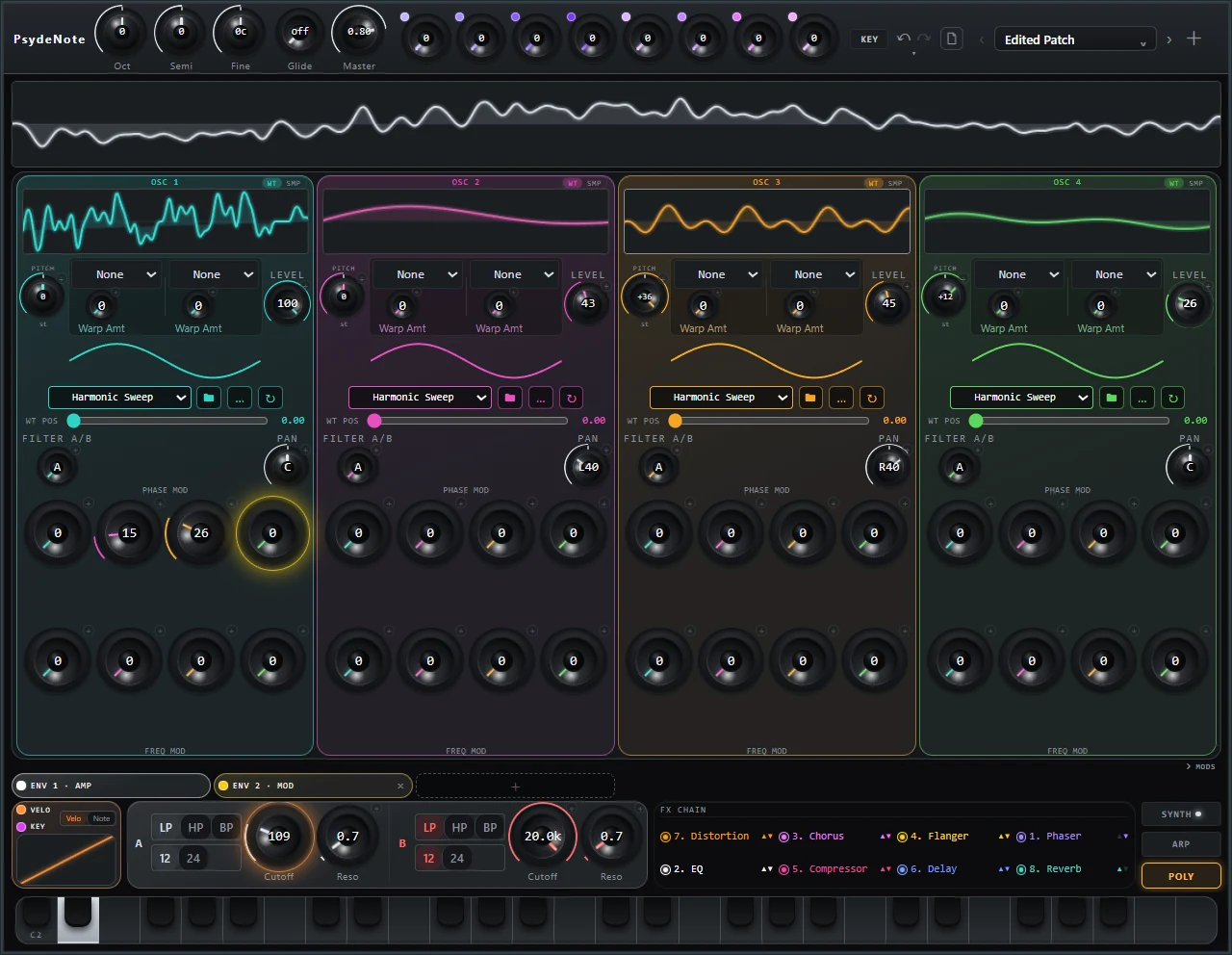Viewport: 1232px width, 955px height.
Task: Open OSC 1 more options (ellipsis) button
Action: (x=240, y=398)
